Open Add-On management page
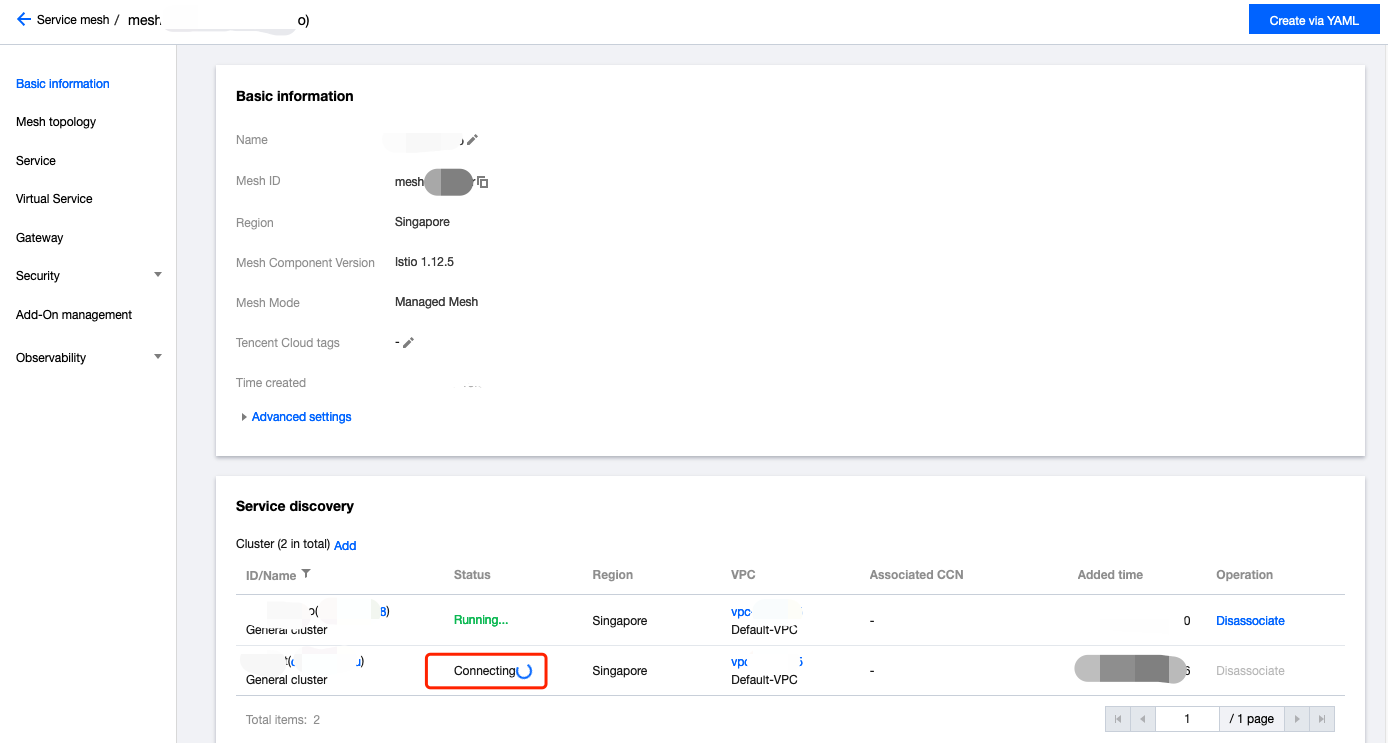This screenshot has height=743, width=1388. click(74, 315)
